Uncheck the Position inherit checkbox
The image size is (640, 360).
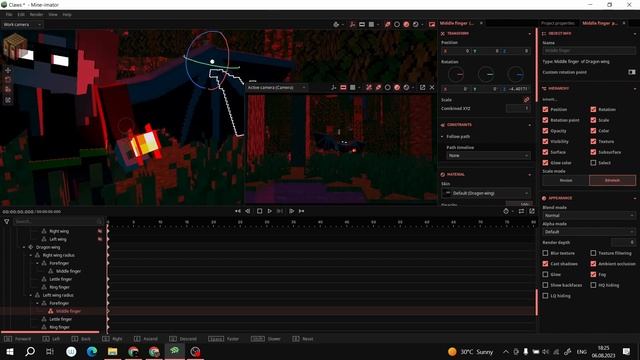coord(545,109)
